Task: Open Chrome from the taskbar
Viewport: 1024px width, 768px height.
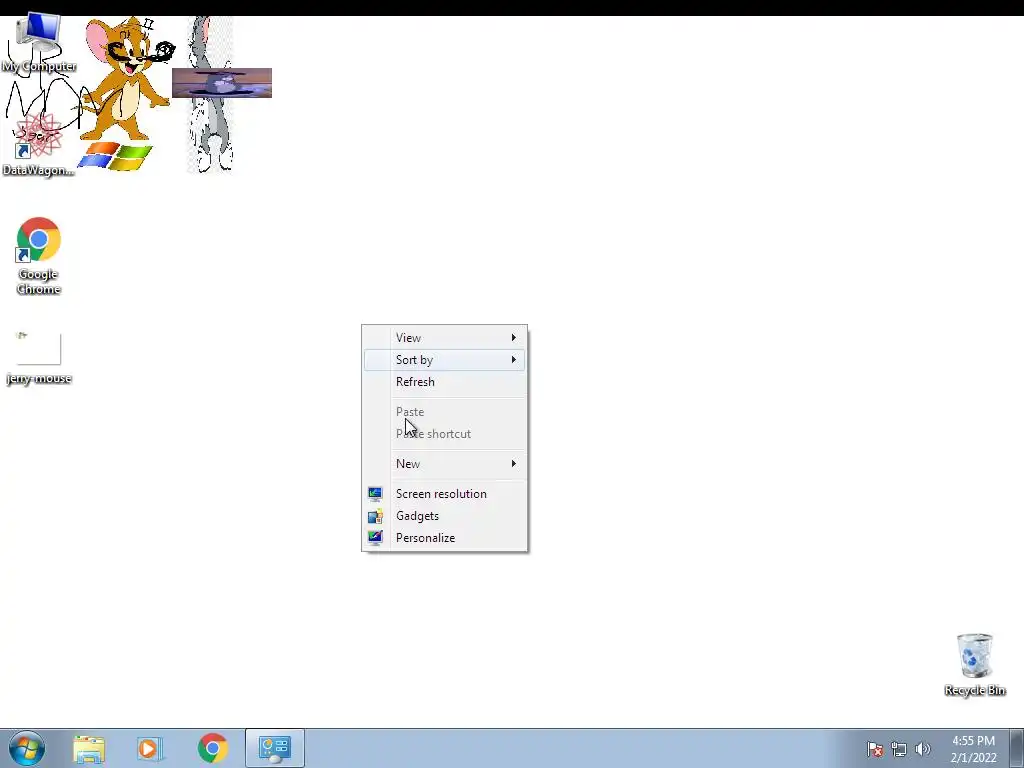Action: click(212, 748)
